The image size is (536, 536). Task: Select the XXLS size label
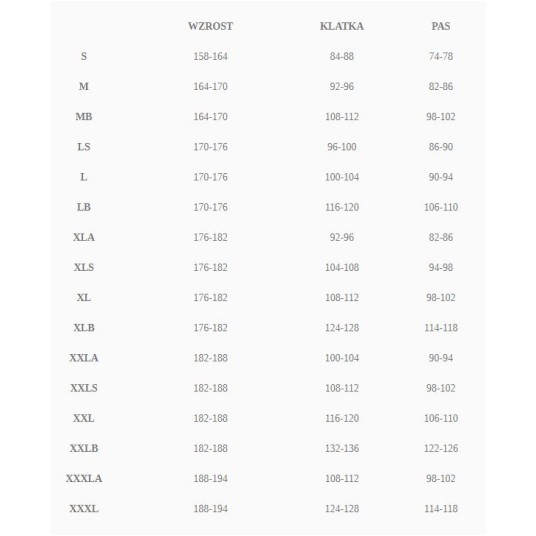point(84,388)
